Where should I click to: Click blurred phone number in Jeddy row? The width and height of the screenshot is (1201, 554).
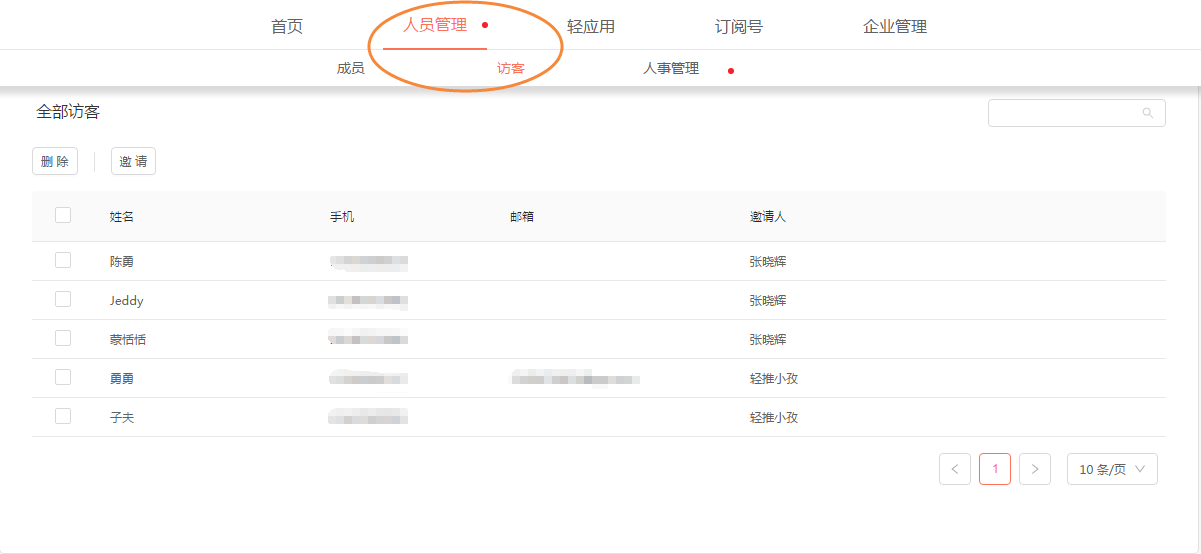pyautogui.click(x=369, y=300)
